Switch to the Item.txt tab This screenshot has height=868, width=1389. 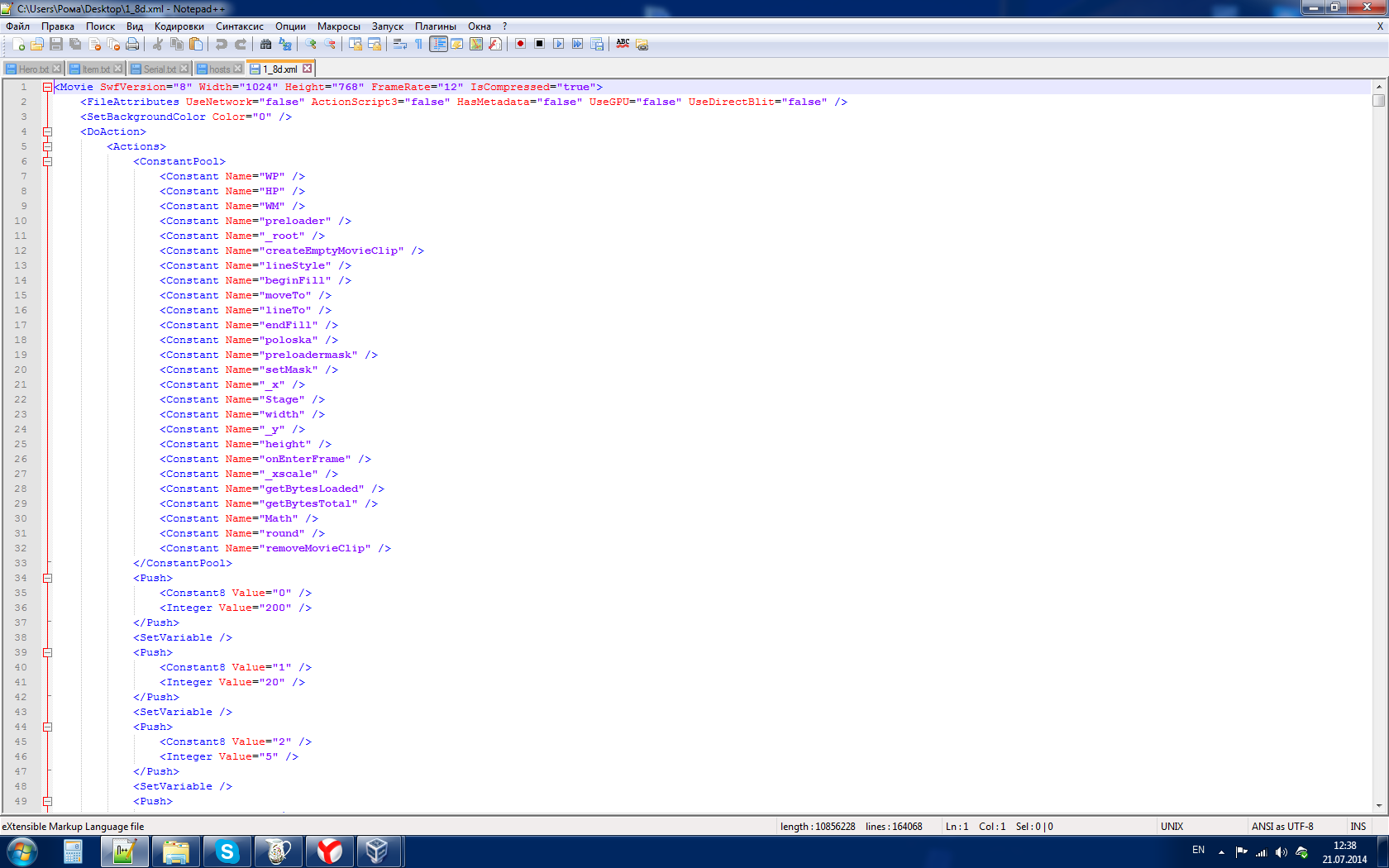tap(96, 69)
